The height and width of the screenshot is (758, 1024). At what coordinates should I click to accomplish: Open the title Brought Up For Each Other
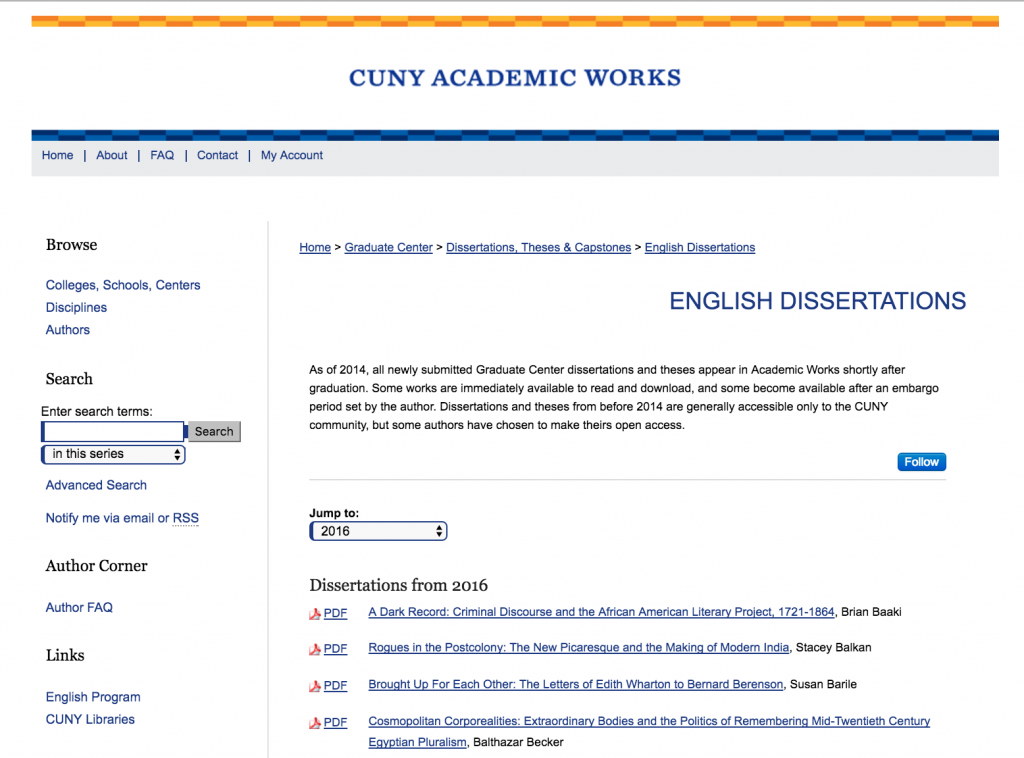575,684
